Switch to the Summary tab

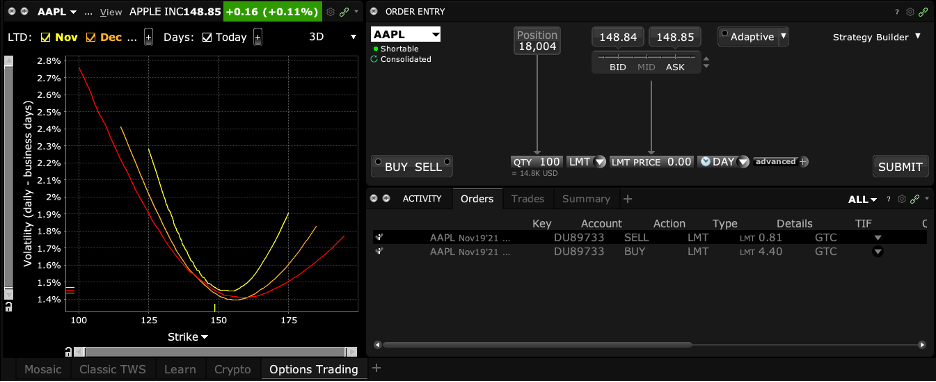coord(586,199)
